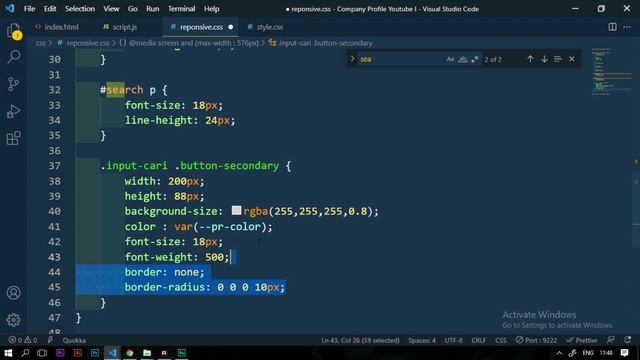Image resolution: width=640 pixels, height=360 pixels.
Task: Click Ln 43, Col 26 status item
Action: (x=360, y=340)
